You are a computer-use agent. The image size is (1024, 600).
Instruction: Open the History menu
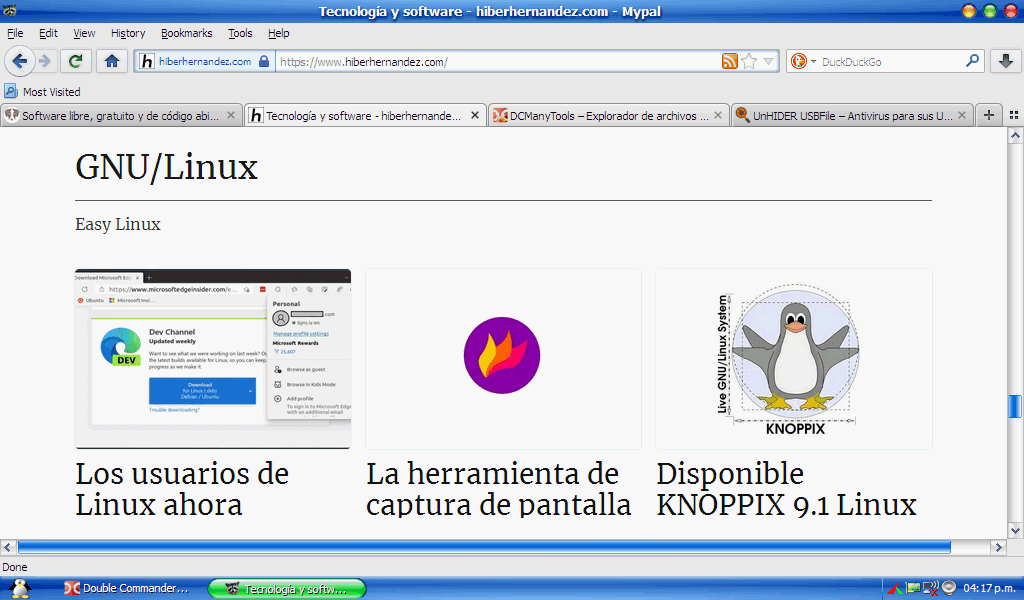pyautogui.click(x=128, y=33)
